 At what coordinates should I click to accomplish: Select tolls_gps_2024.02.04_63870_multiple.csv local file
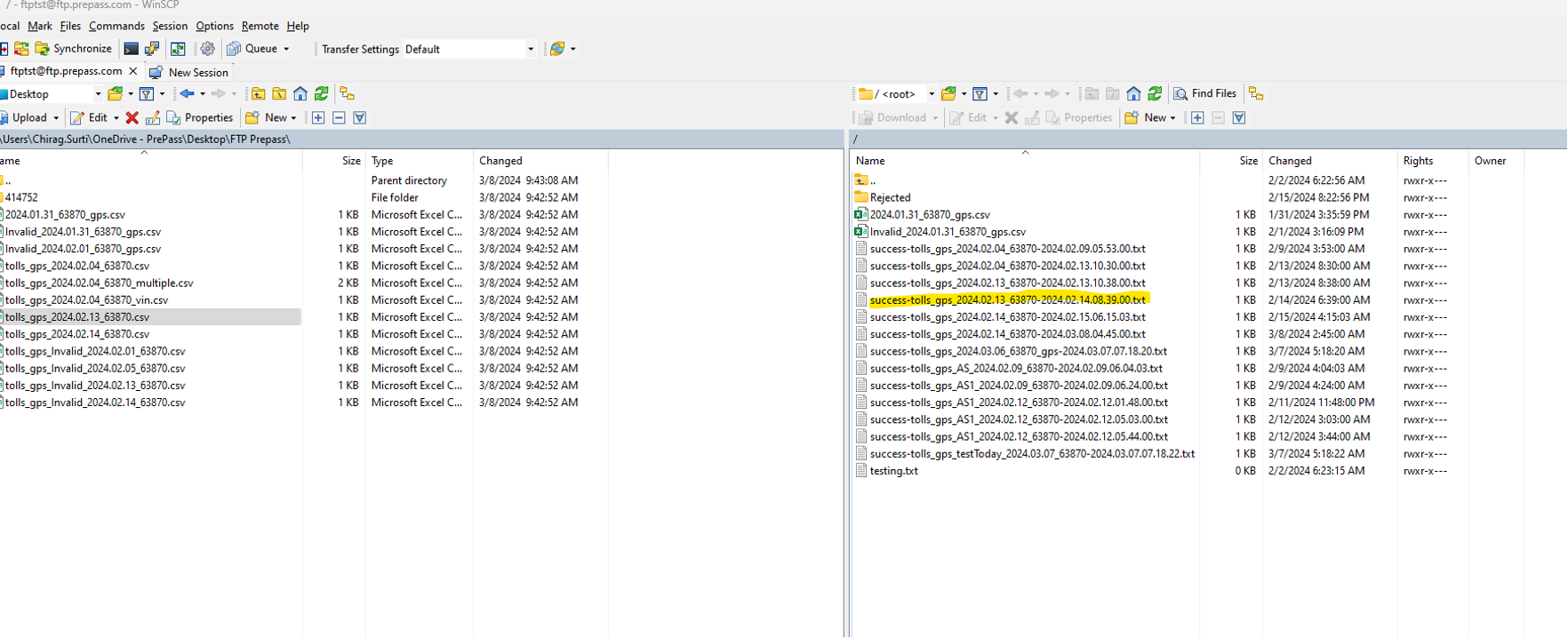(x=100, y=283)
